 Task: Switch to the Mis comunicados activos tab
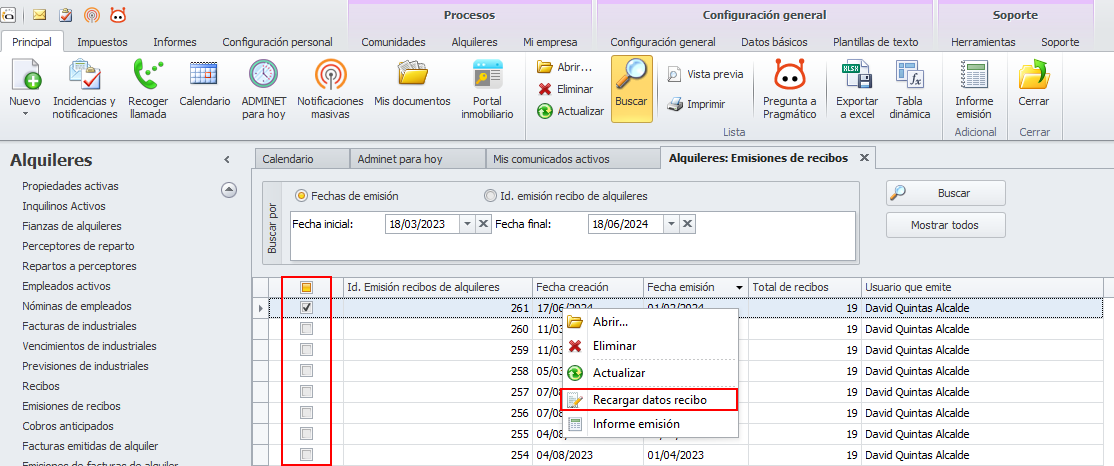(x=551, y=159)
